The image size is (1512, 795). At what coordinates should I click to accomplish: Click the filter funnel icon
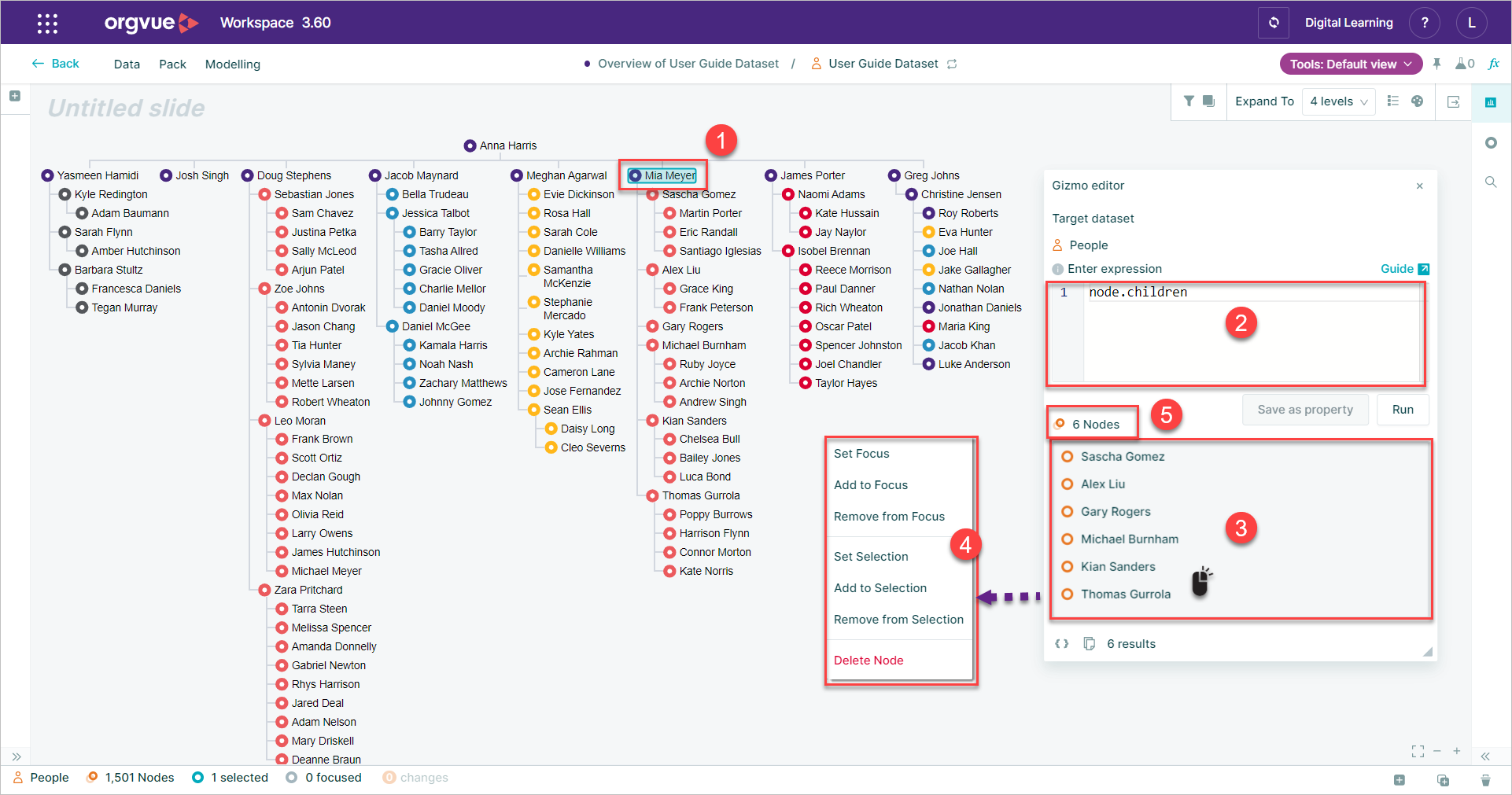click(1189, 101)
